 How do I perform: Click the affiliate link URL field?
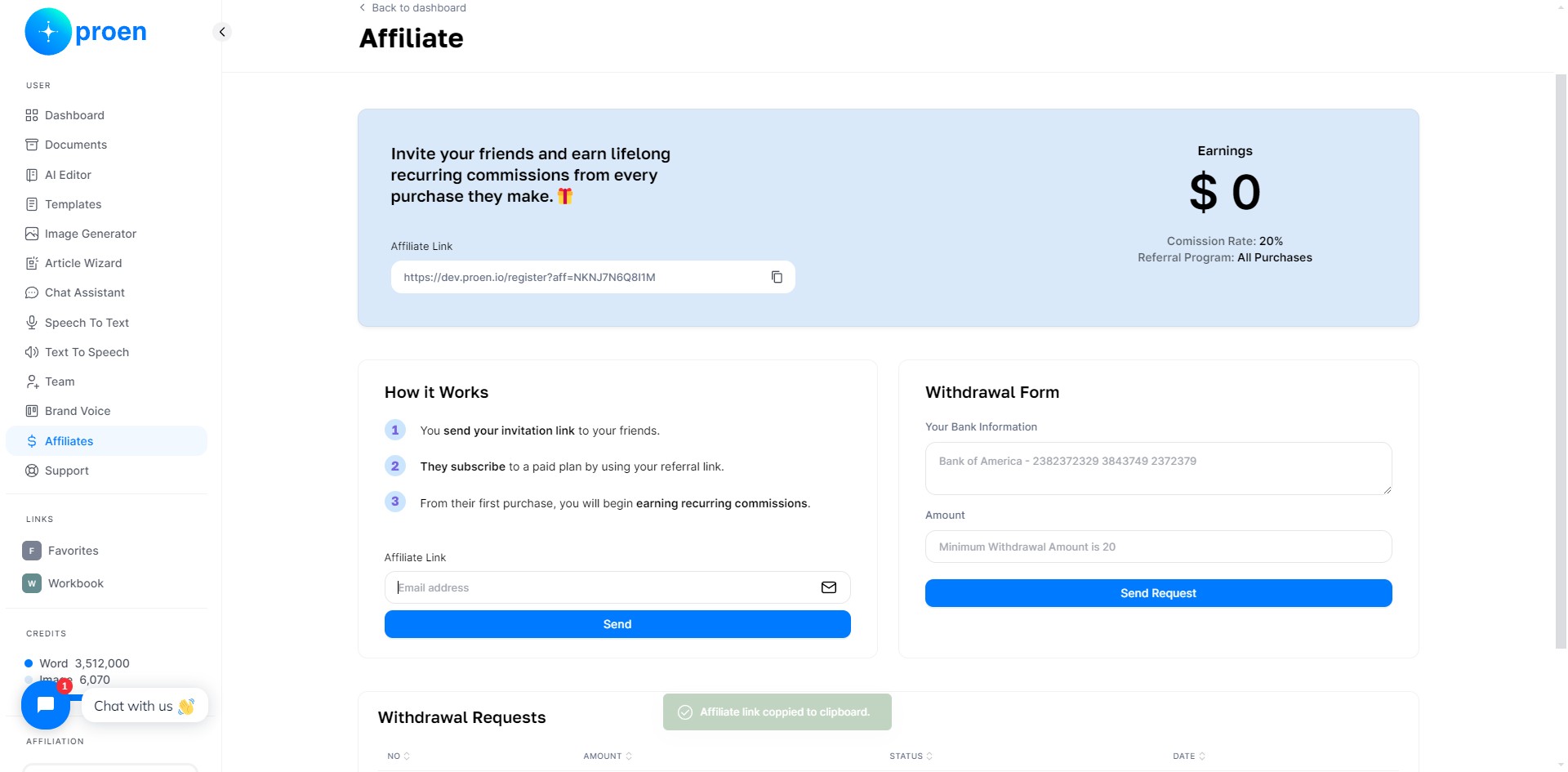coord(593,277)
